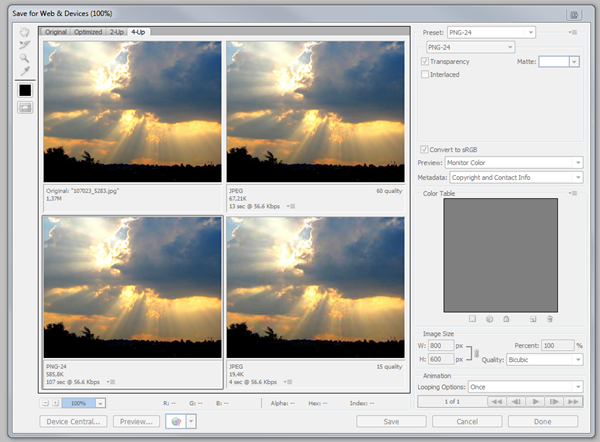
Task: Enable the Interlaced checkbox
Action: coord(426,74)
